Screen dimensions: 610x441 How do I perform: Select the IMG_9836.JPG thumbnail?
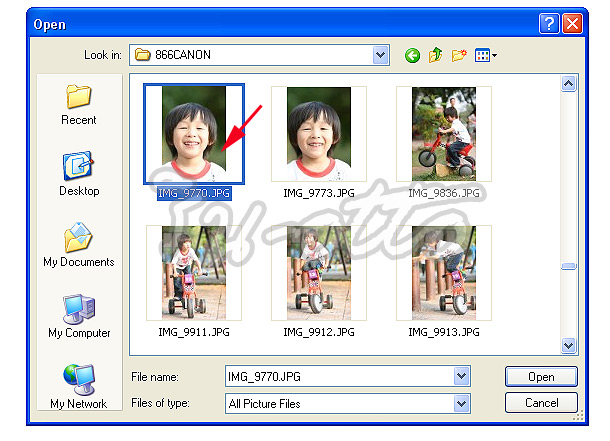coord(443,134)
